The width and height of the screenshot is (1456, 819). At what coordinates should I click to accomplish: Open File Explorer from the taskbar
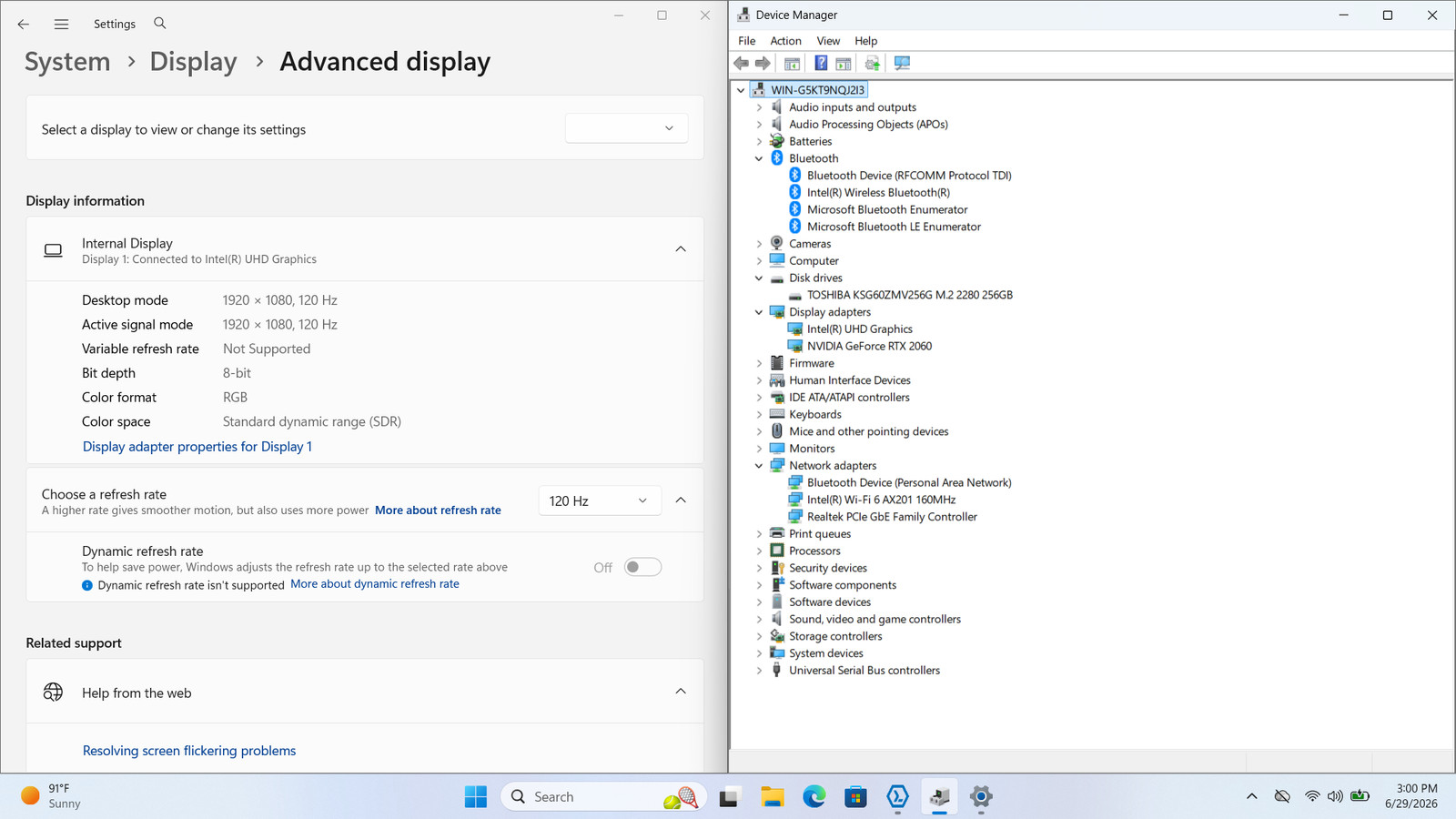773,797
